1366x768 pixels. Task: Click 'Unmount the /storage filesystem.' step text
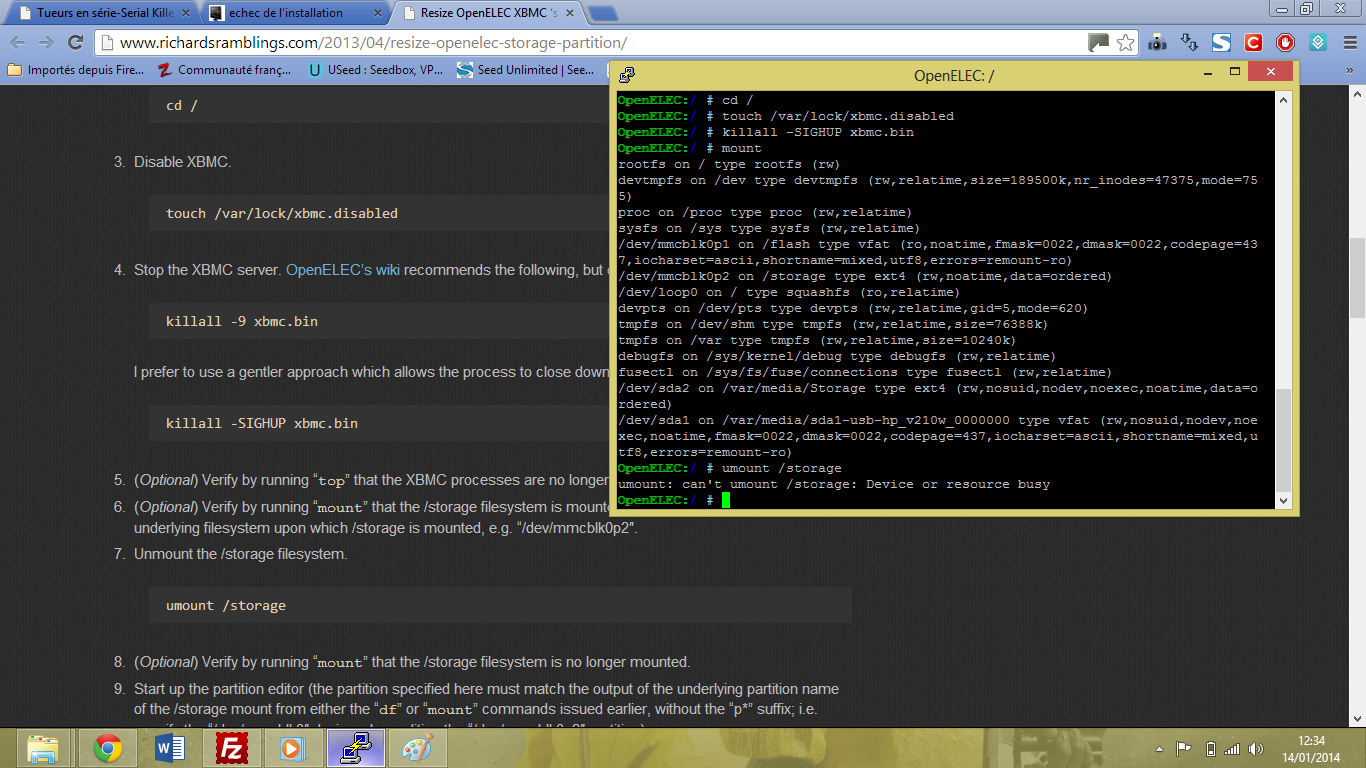[x=241, y=554]
